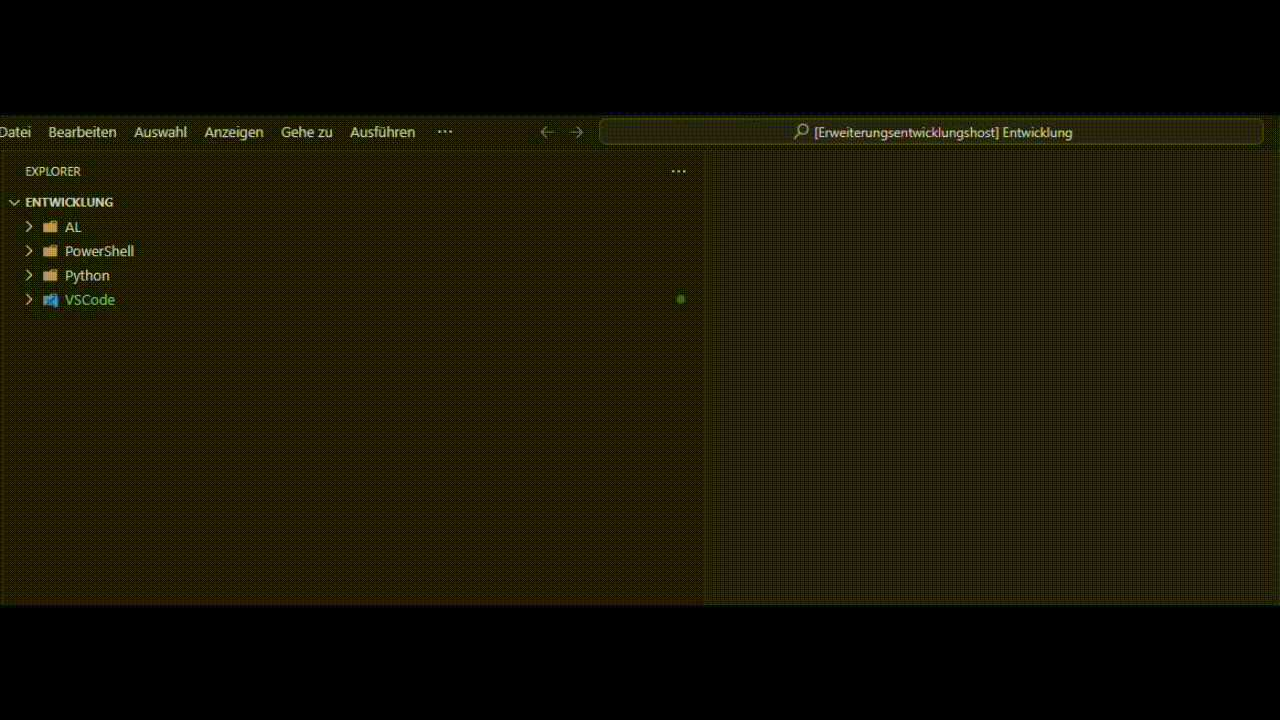Screen dimensions: 1280x720
Task: Open the Auswahl menu
Action: tap(160, 132)
